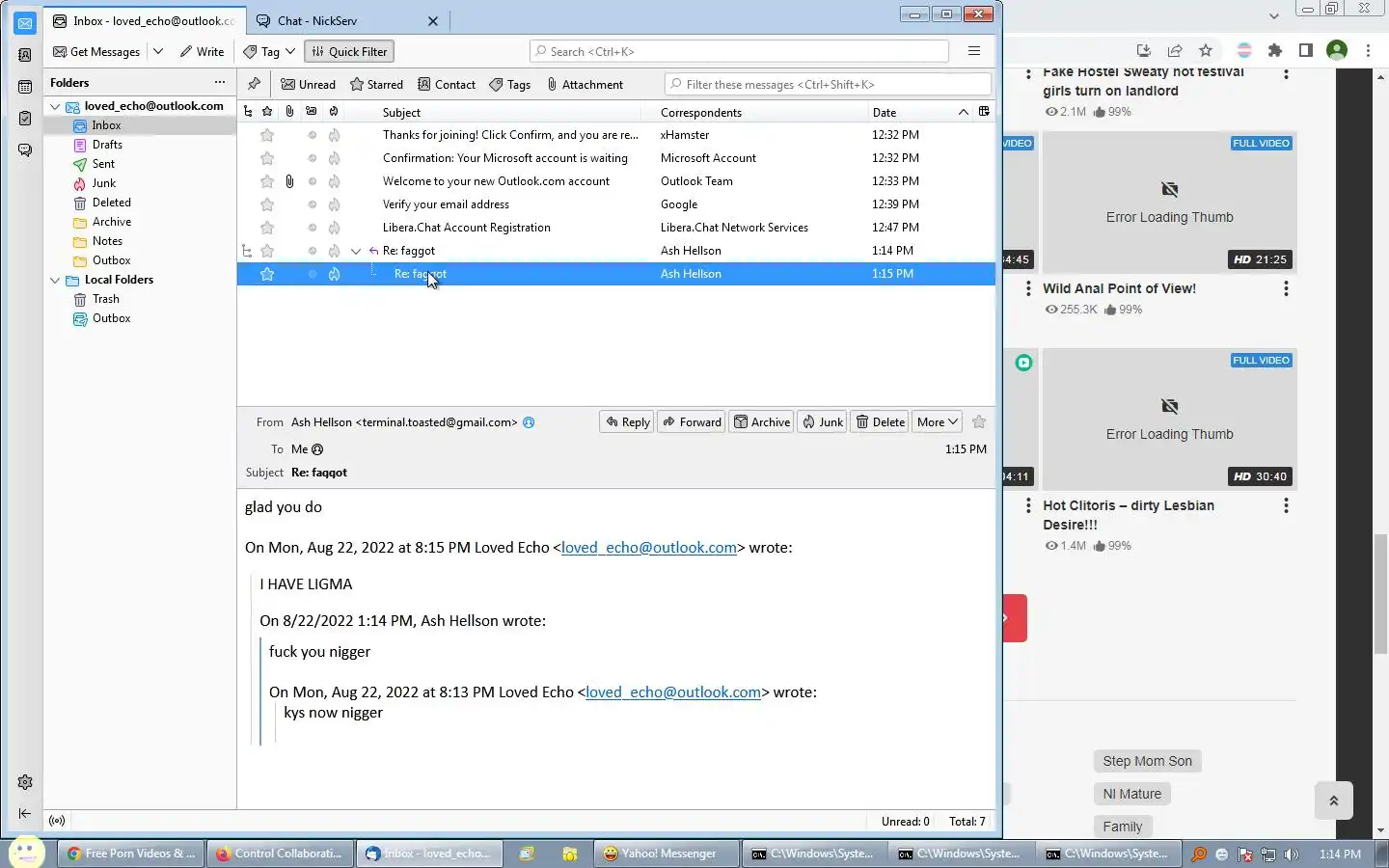
Task: Open Chrome tab search chevron
Action: [1274, 15]
